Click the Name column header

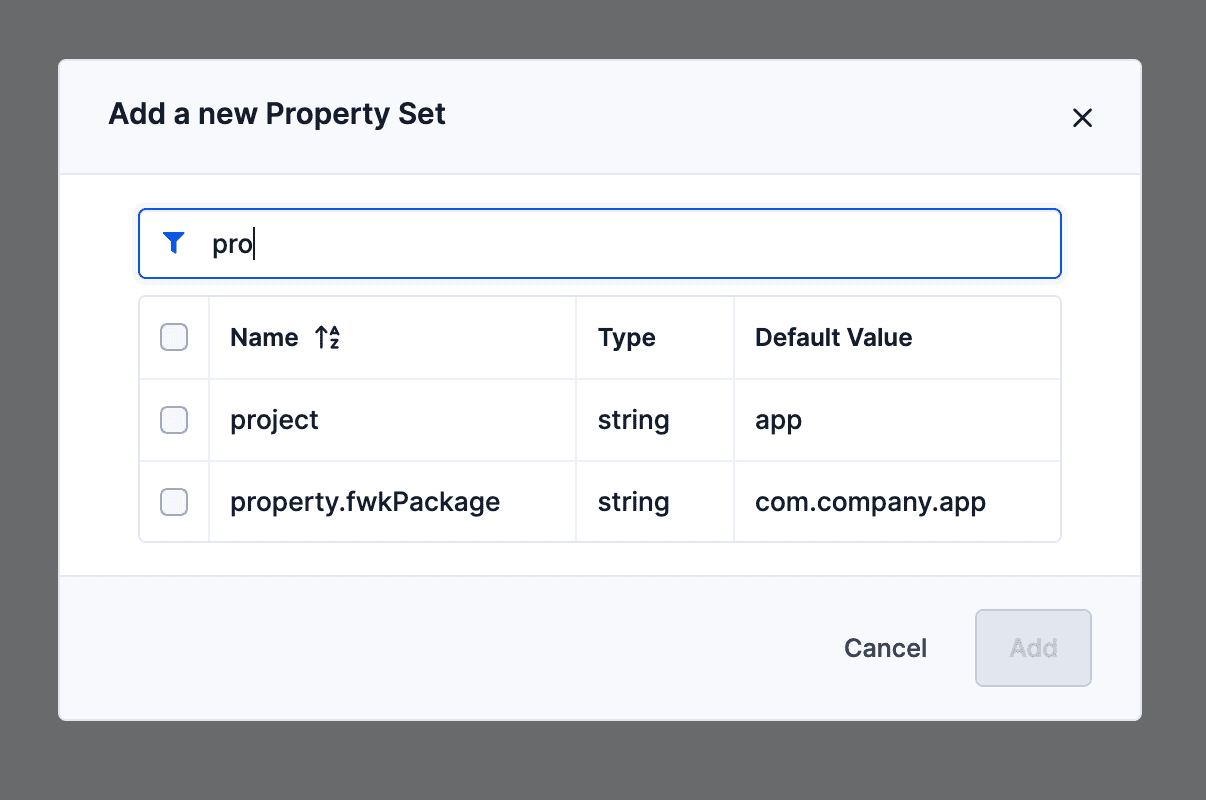pyautogui.click(x=264, y=337)
